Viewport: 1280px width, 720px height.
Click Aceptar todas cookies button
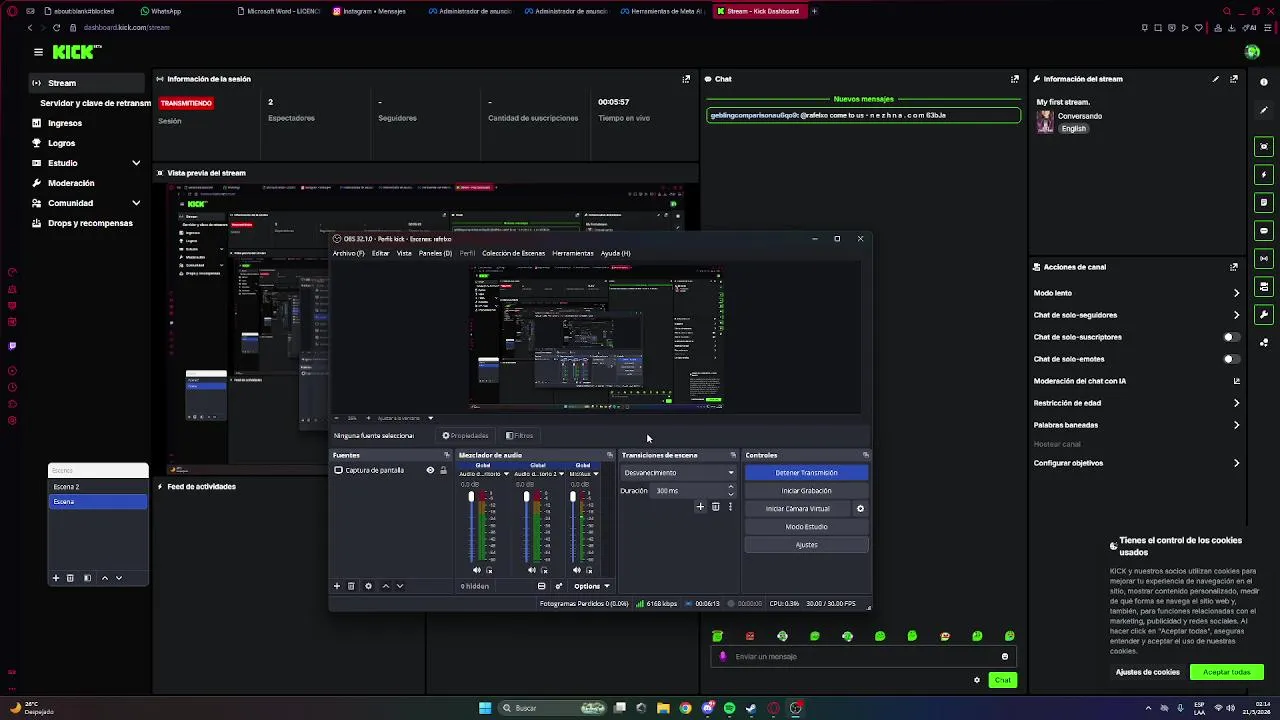pyautogui.click(x=1227, y=672)
